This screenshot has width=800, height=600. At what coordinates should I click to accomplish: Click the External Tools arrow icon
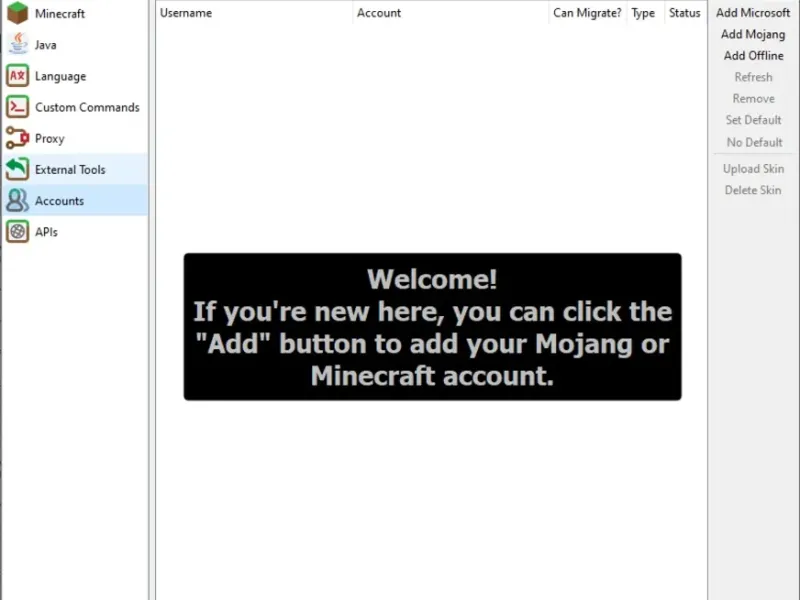[x=17, y=169]
